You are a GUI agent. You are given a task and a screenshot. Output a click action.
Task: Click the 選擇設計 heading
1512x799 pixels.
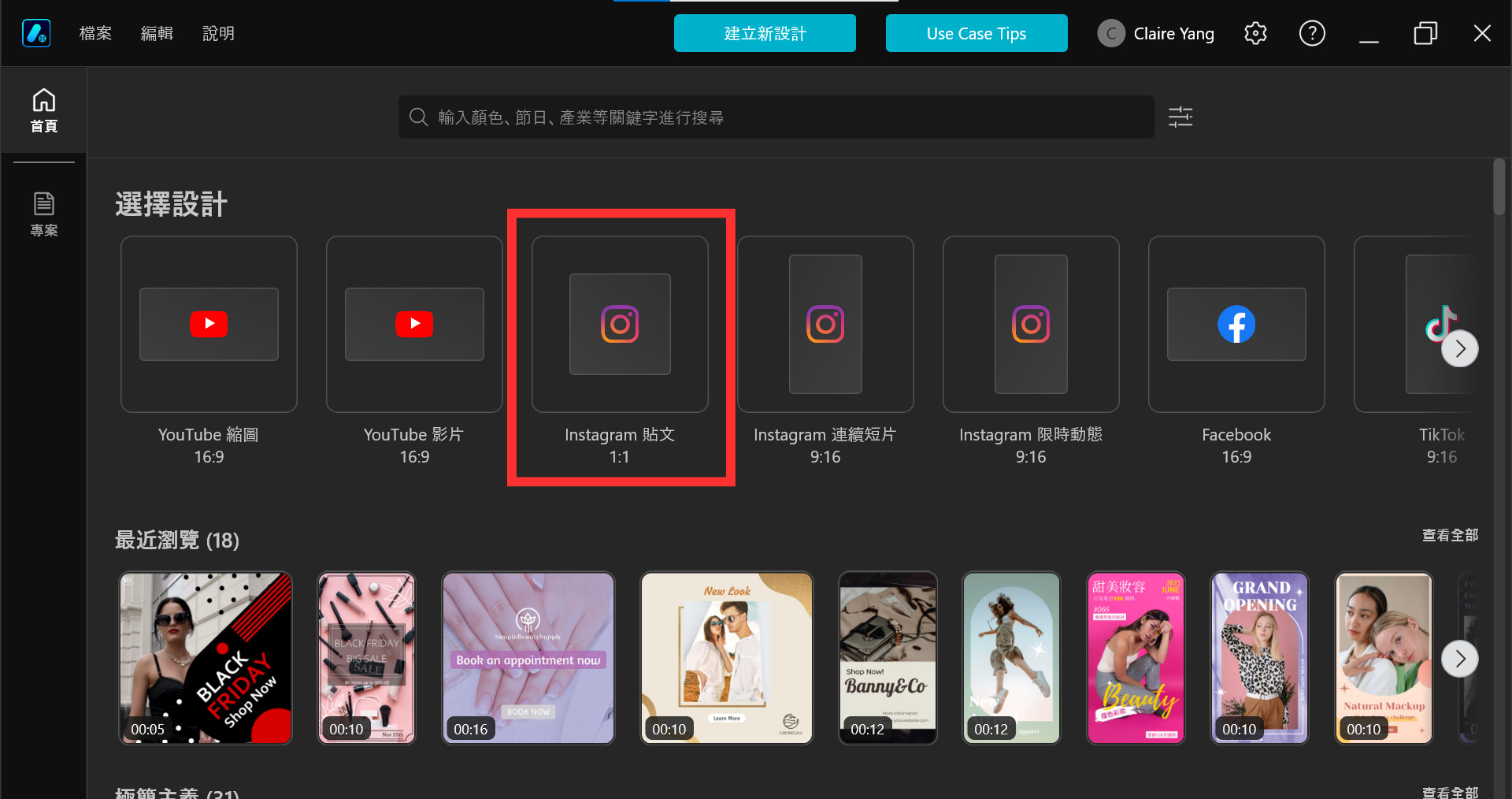pos(171,204)
